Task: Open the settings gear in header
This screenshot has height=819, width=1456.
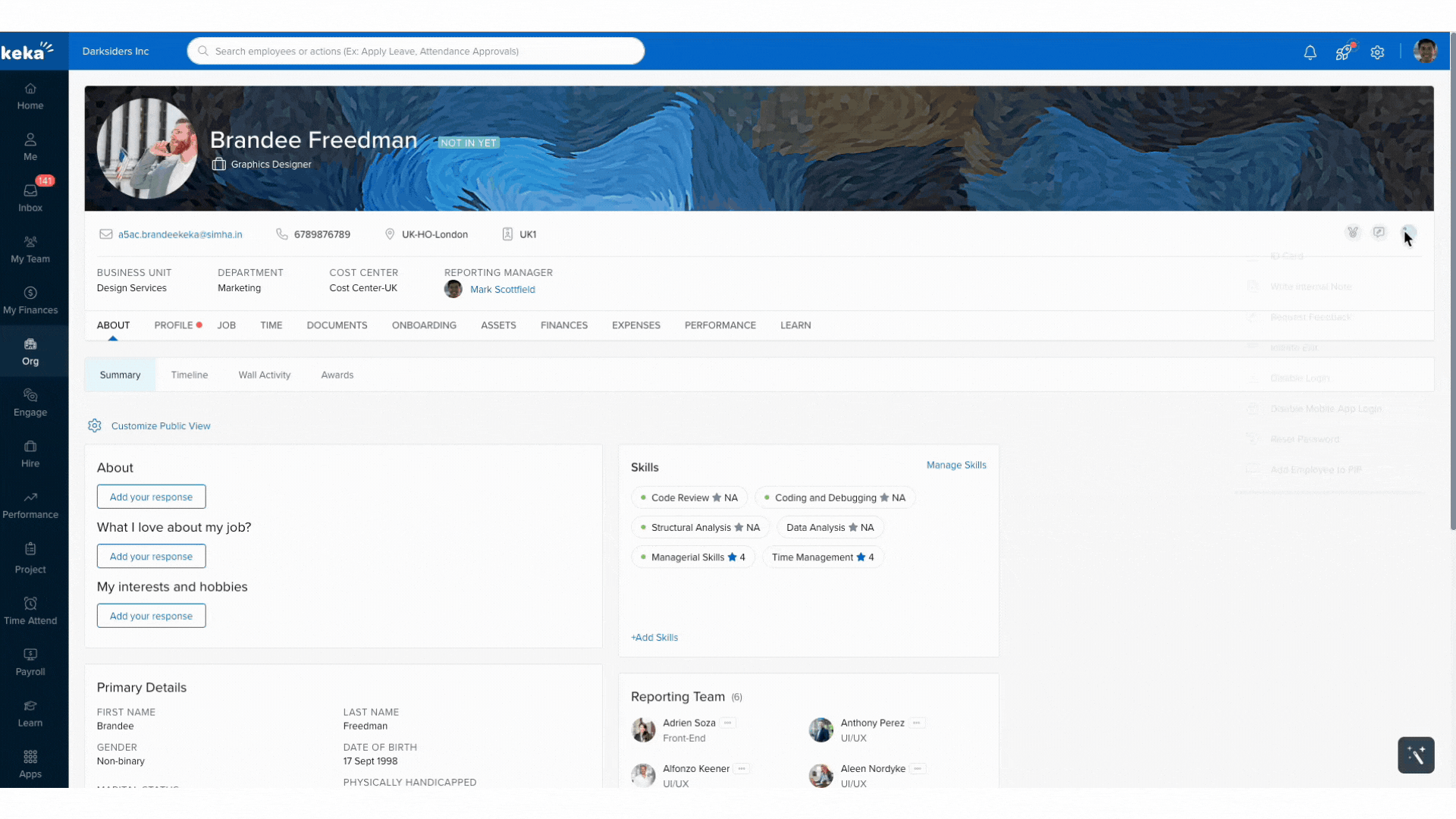Action: tap(1377, 52)
